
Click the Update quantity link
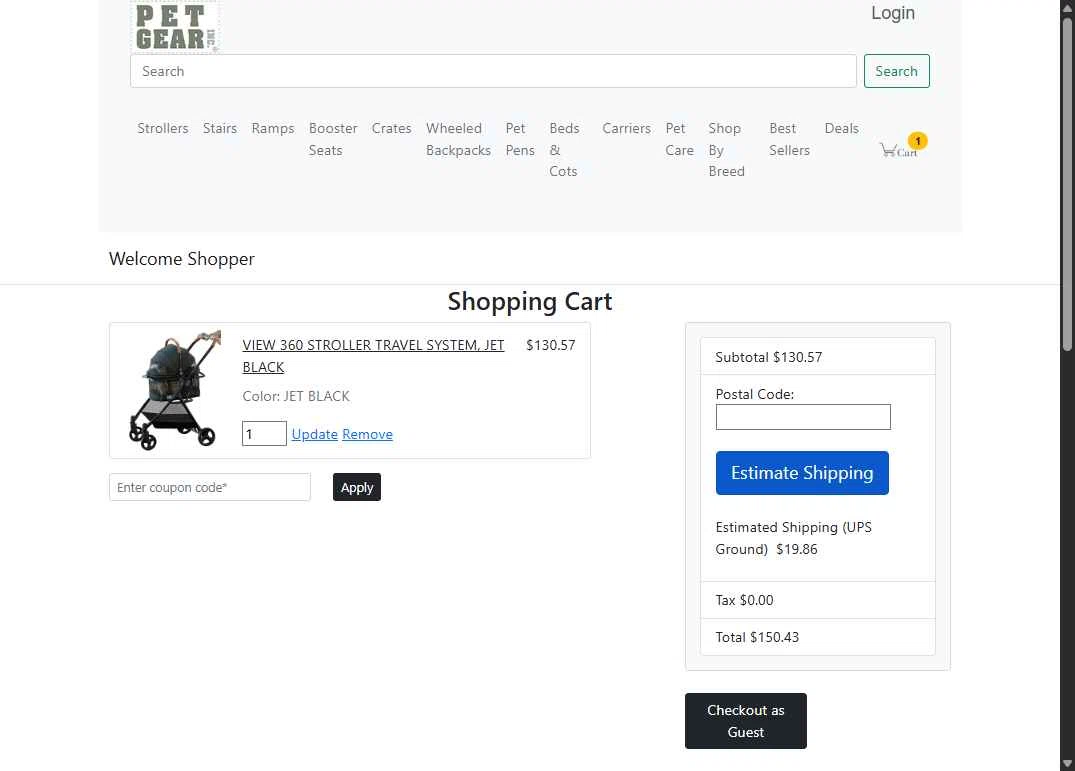pyautogui.click(x=314, y=435)
